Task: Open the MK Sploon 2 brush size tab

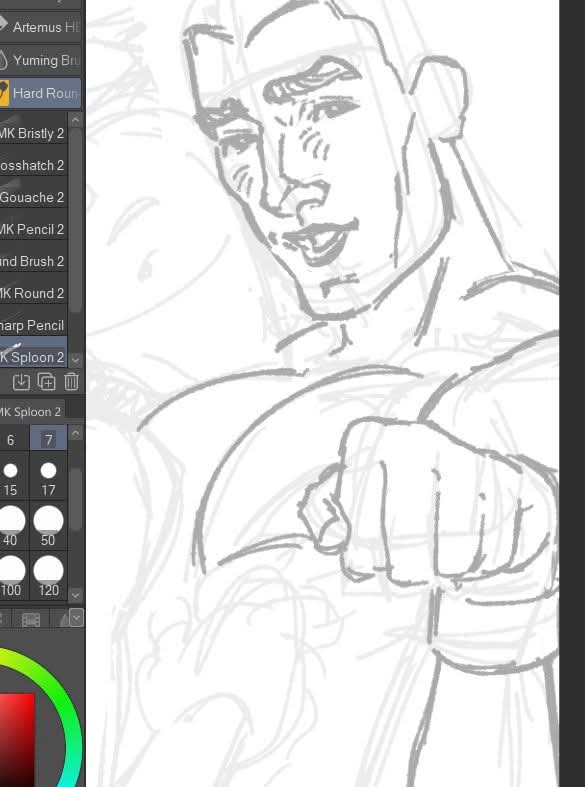Action: coord(31,412)
